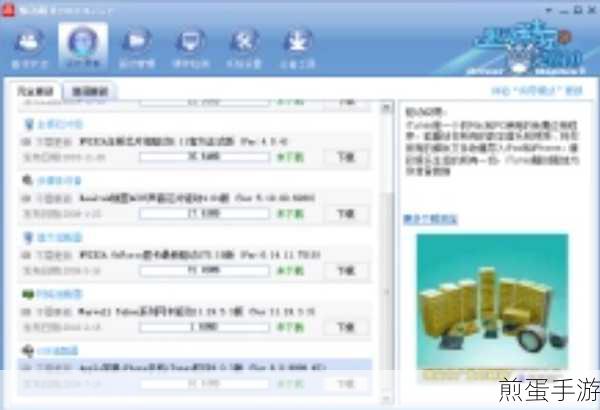Open the blue underlined link in the right panel
Screen dimensions: 600x410
tap(430, 219)
